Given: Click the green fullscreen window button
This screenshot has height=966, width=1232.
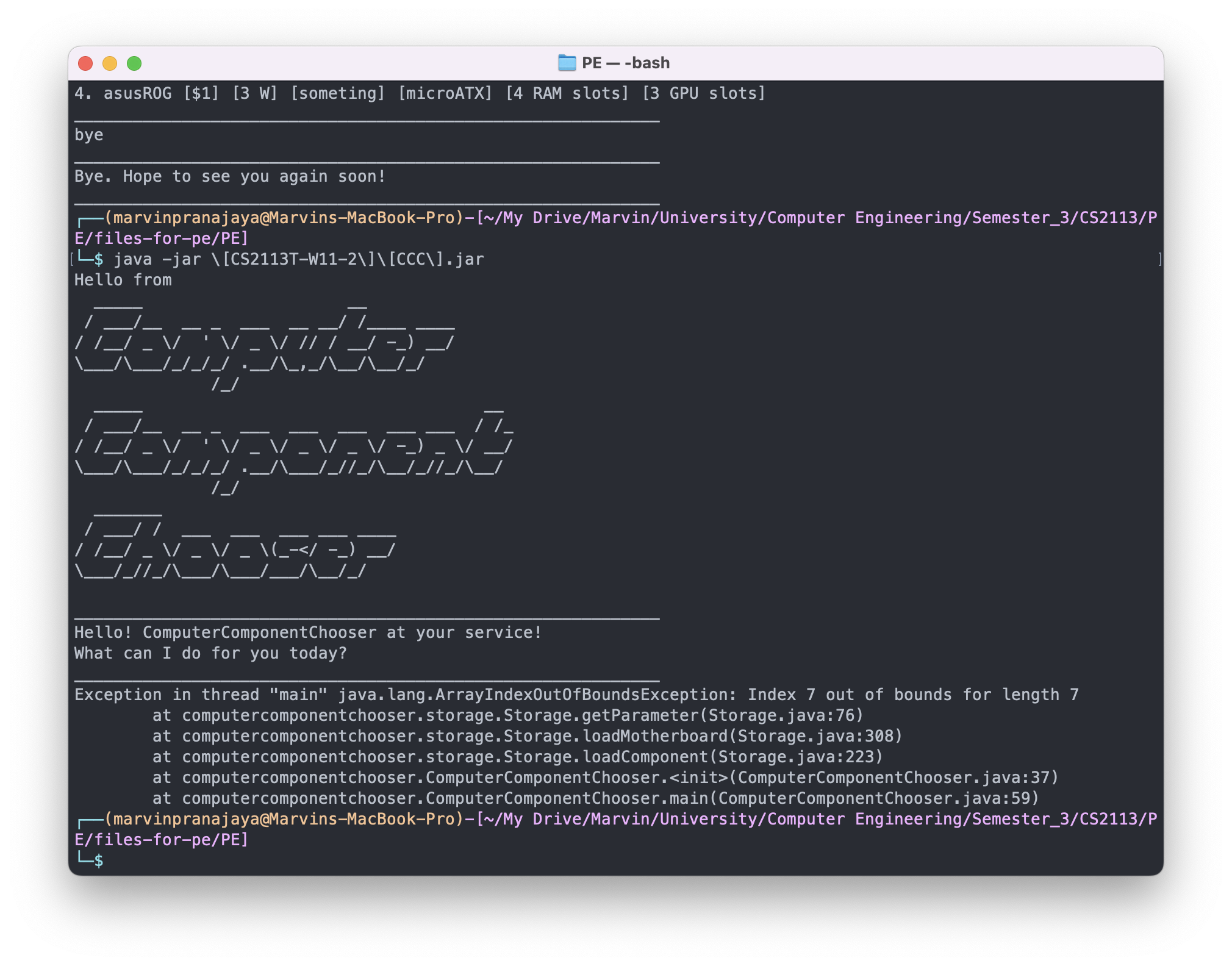Looking at the screenshot, I should tap(134, 63).
